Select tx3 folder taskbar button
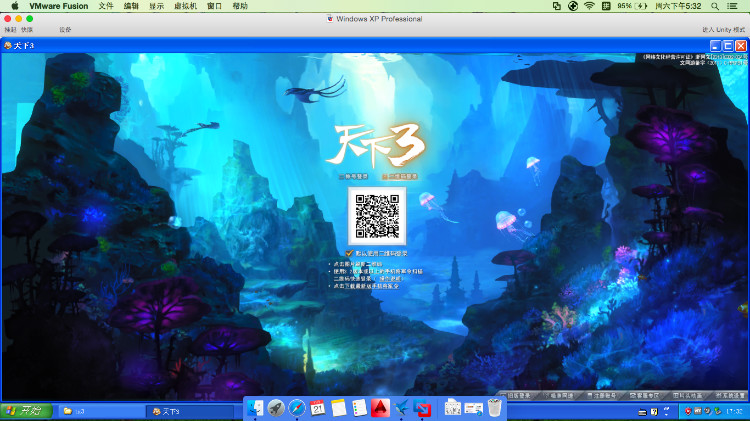Screen dimensions: 750x421 [102, 411]
